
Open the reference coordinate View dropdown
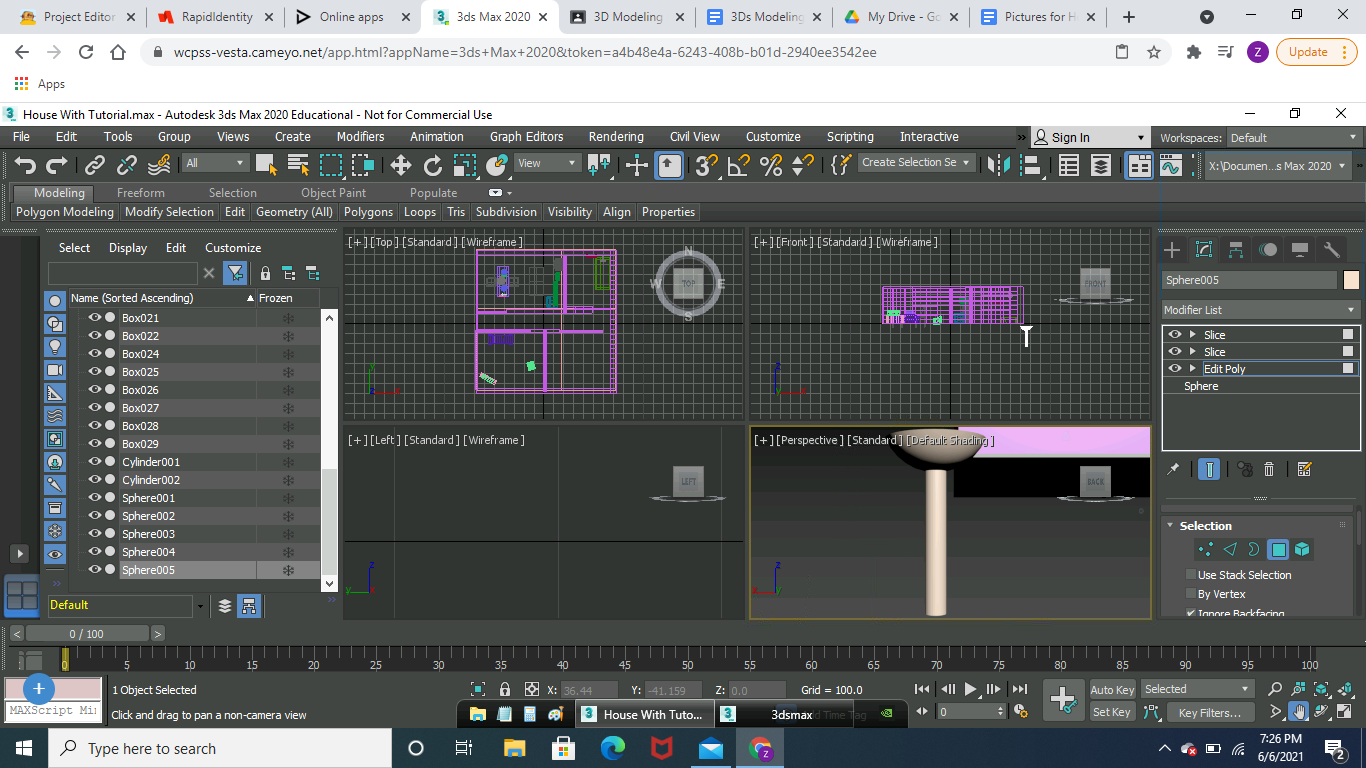point(547,163)
